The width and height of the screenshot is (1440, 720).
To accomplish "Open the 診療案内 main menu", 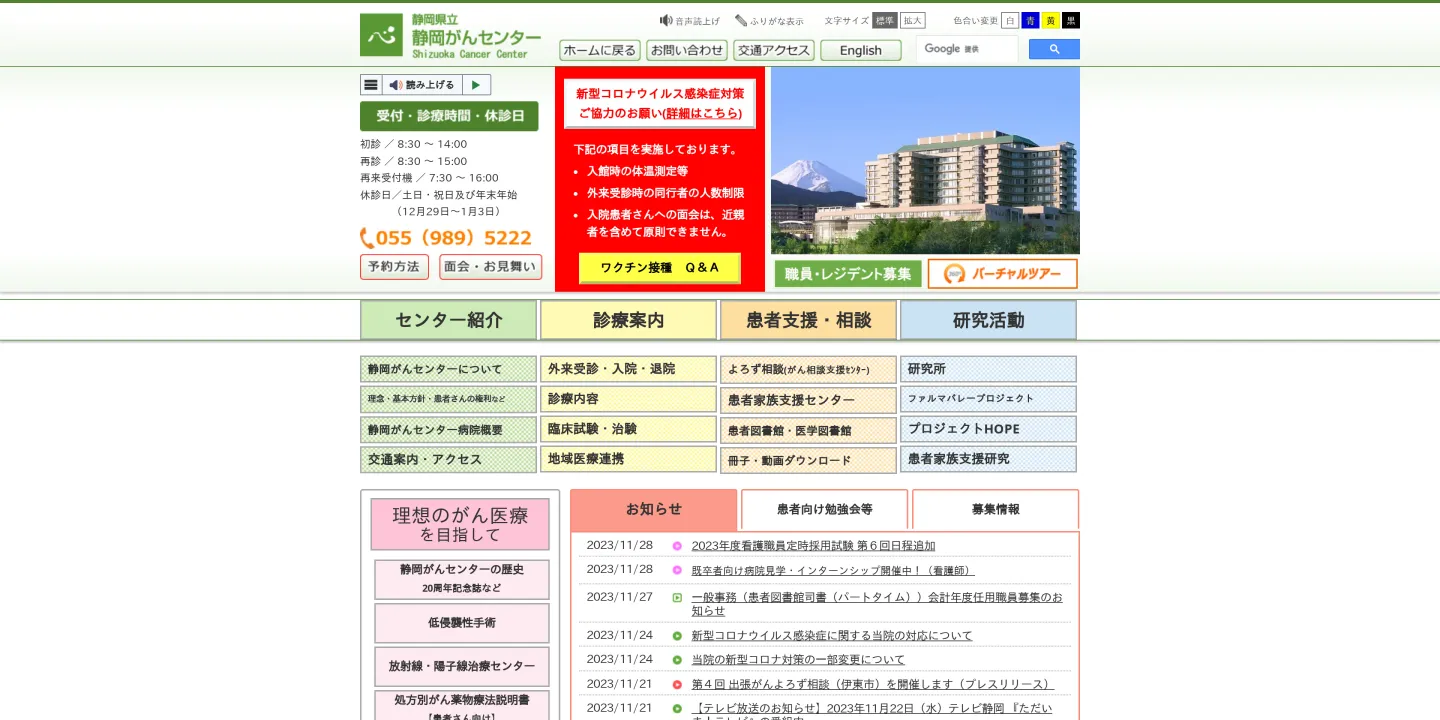I will pyautogui.click(x=629, y=320).
